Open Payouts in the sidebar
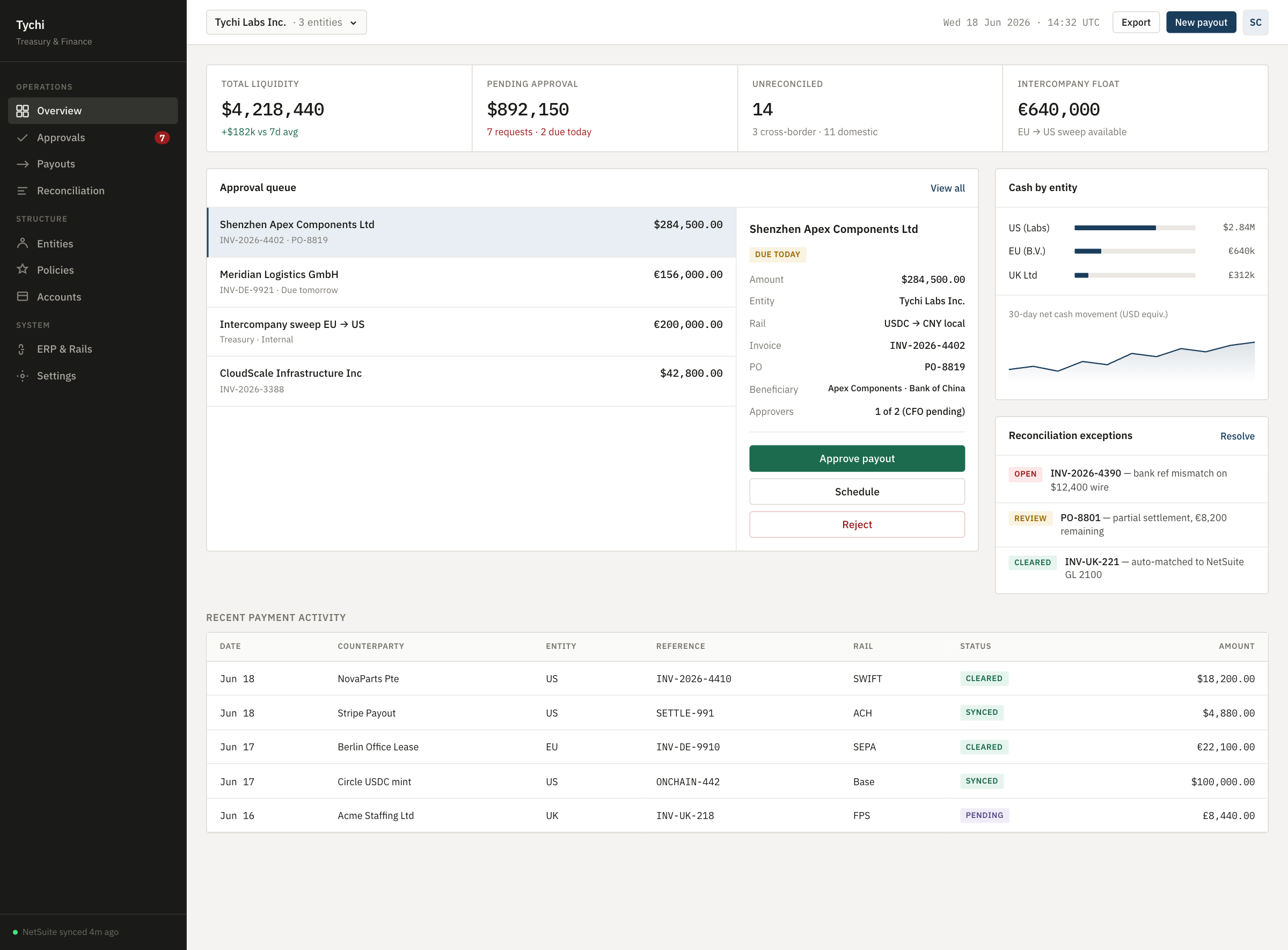The height and width of the screenshot is (950, 1288). coord(93,164)
